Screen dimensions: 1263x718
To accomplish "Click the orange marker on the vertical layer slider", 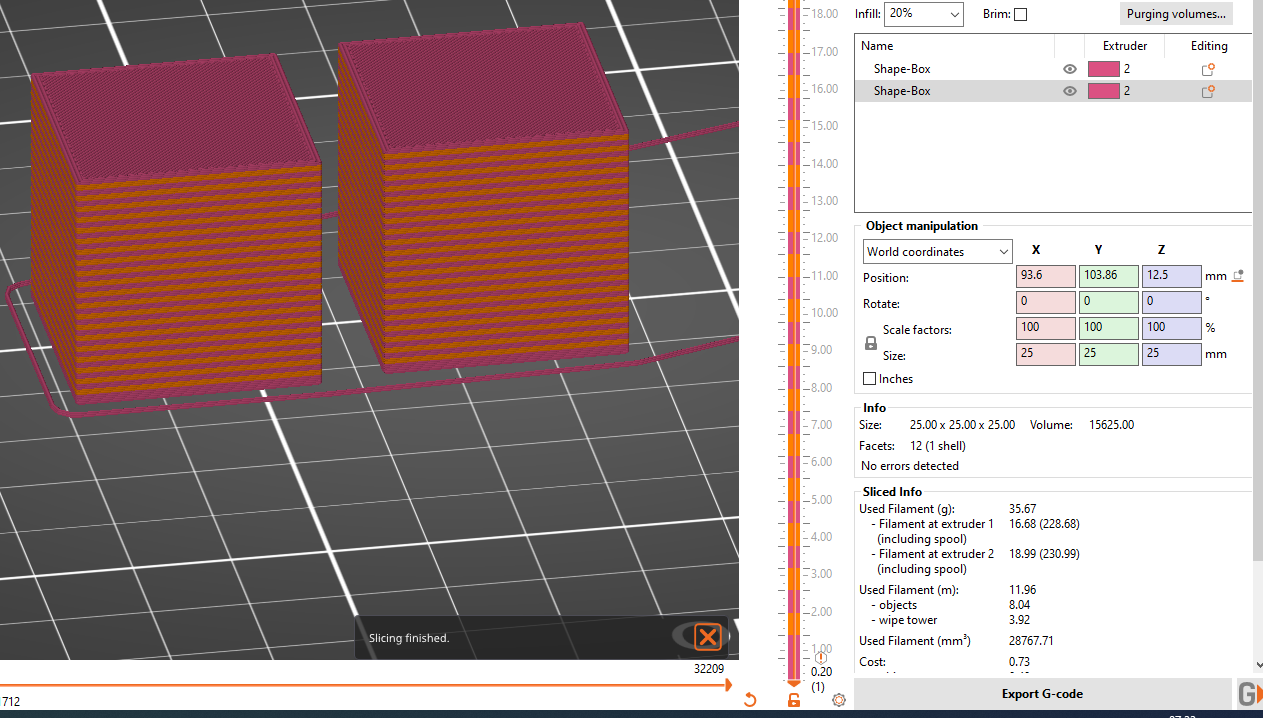I will tap(793, 684).
